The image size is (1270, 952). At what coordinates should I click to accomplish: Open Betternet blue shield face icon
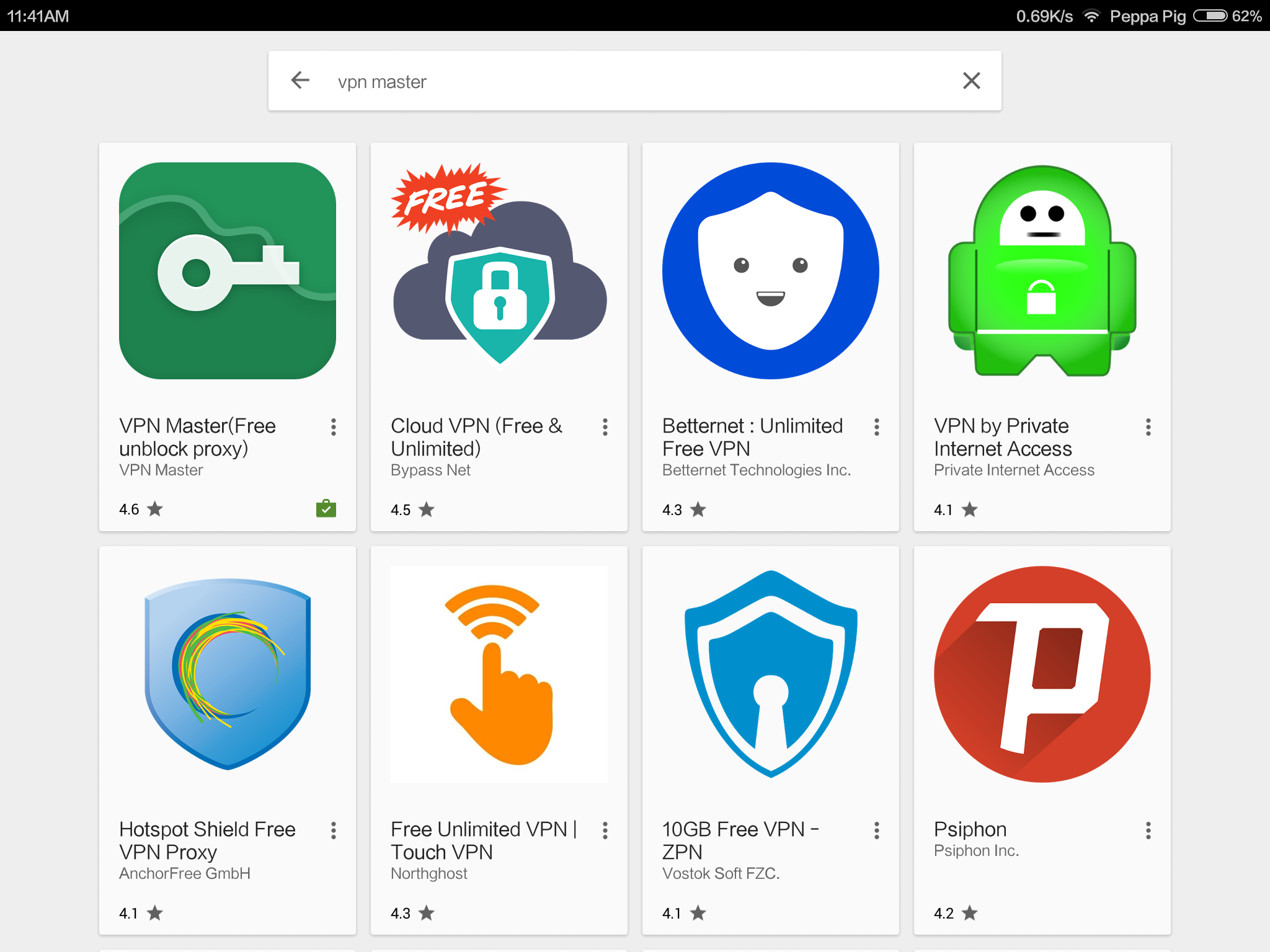(771, 271)
